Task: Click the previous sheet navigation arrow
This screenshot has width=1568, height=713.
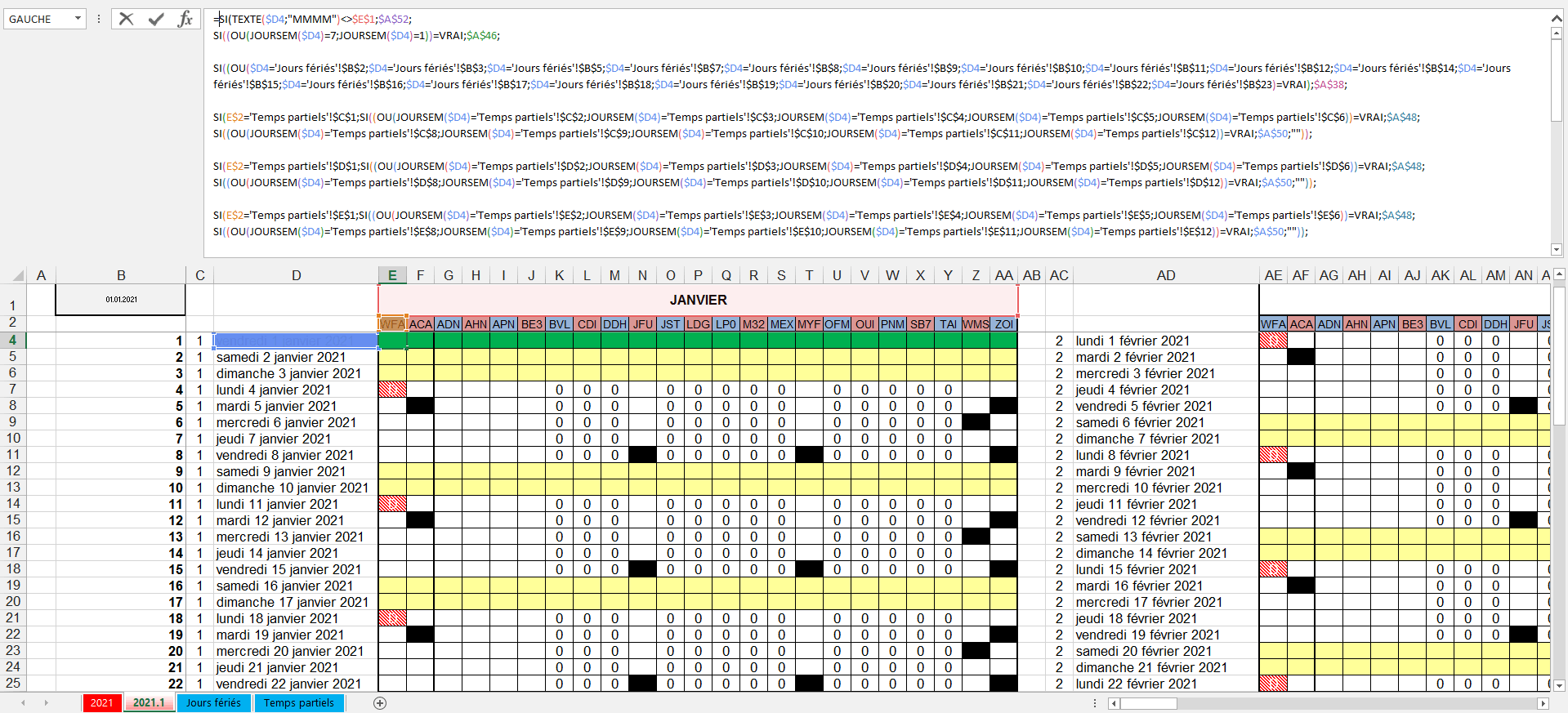Action: [x=23, y=703]
